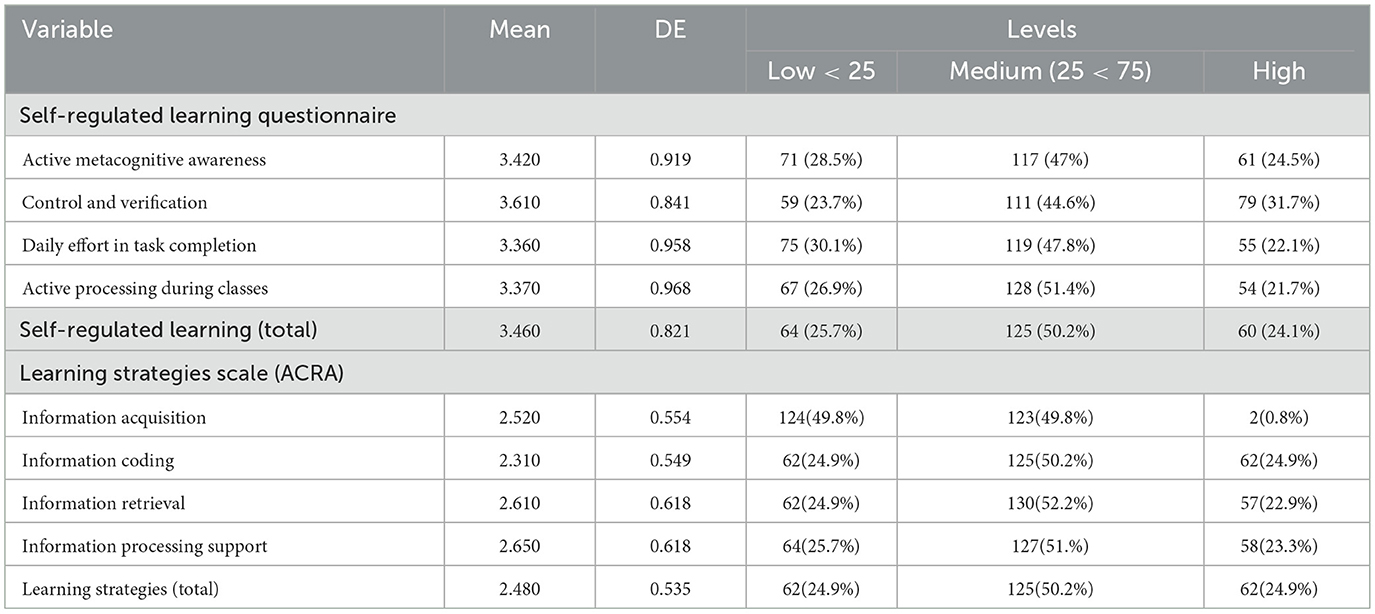Click the Information retrieval row label
Screen dimensions: 1375x614
click(105, 504)
